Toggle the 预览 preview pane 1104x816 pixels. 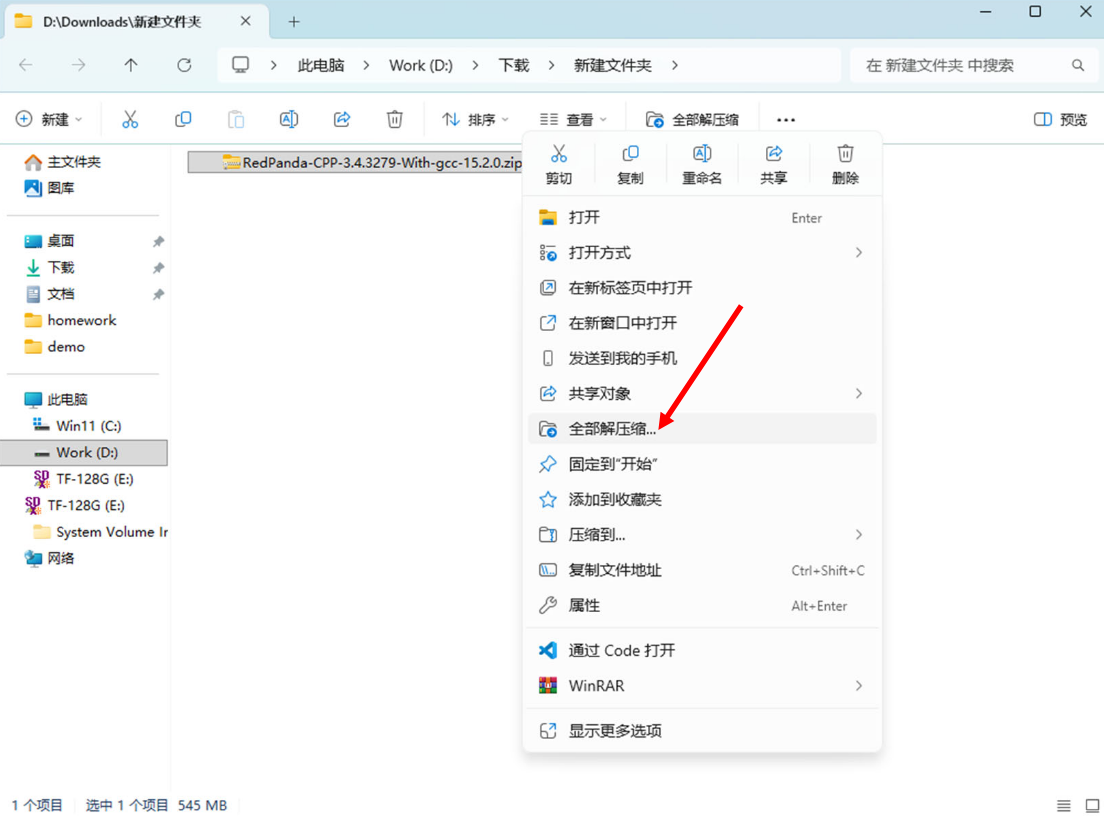coord(1060,120)
